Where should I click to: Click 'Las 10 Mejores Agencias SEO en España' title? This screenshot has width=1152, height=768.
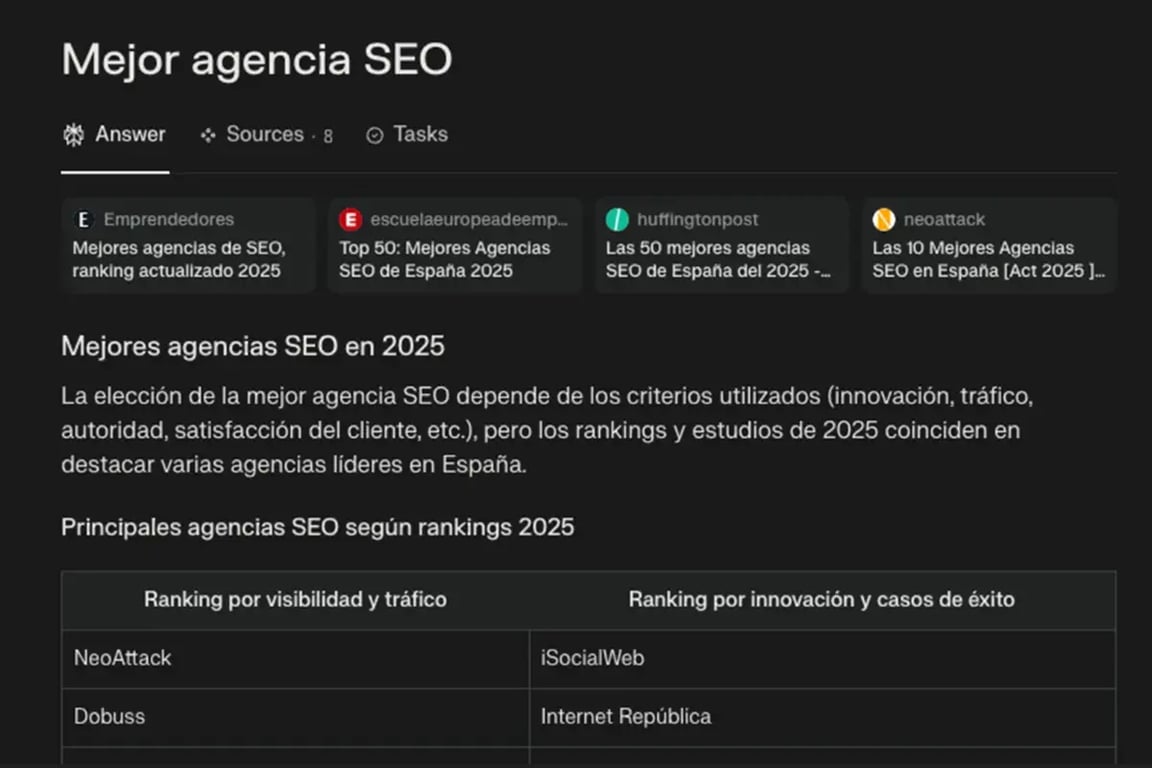click(988, 259)
